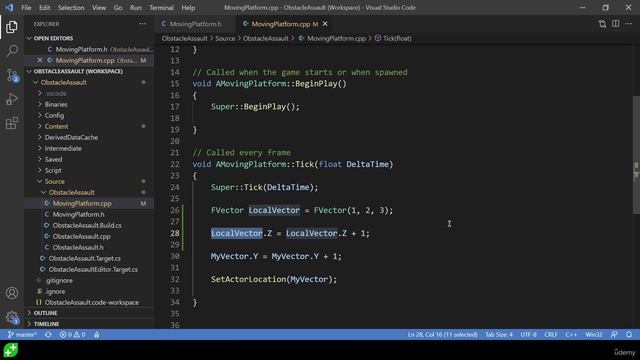Open the Selection menu
This screenshot has height=360, width=640.
(71, 8)
